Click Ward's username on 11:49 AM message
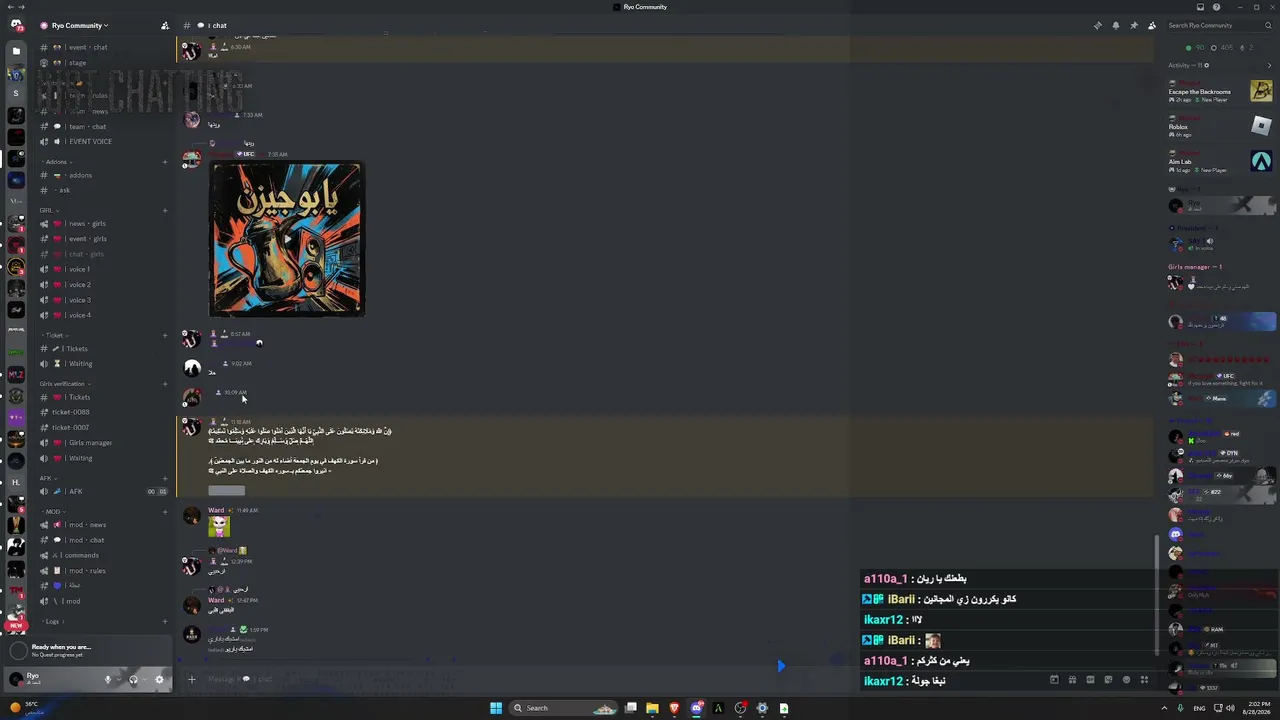Screen dimensions: 1280x720 [216, 510]
